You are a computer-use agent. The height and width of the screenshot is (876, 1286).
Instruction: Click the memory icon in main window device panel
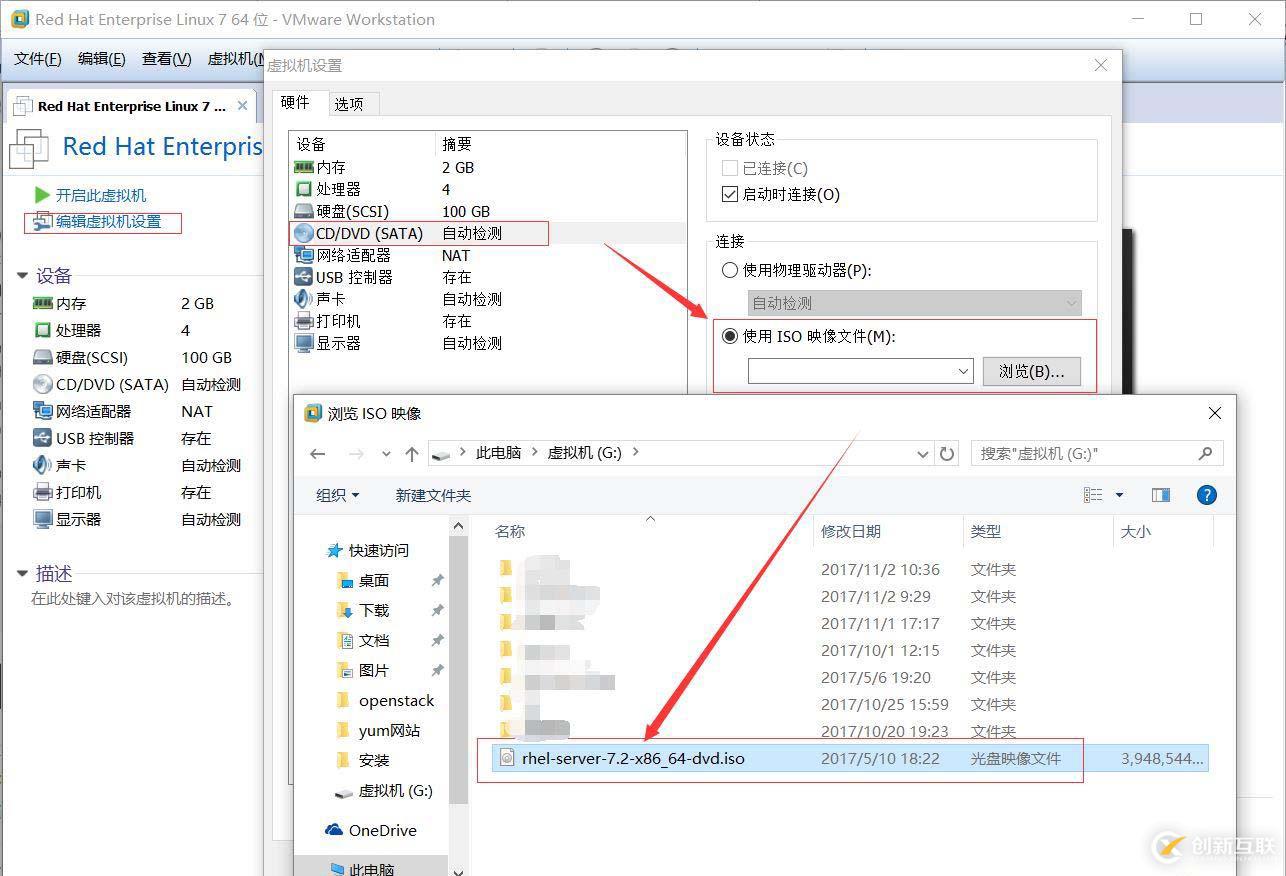[42, 303]
